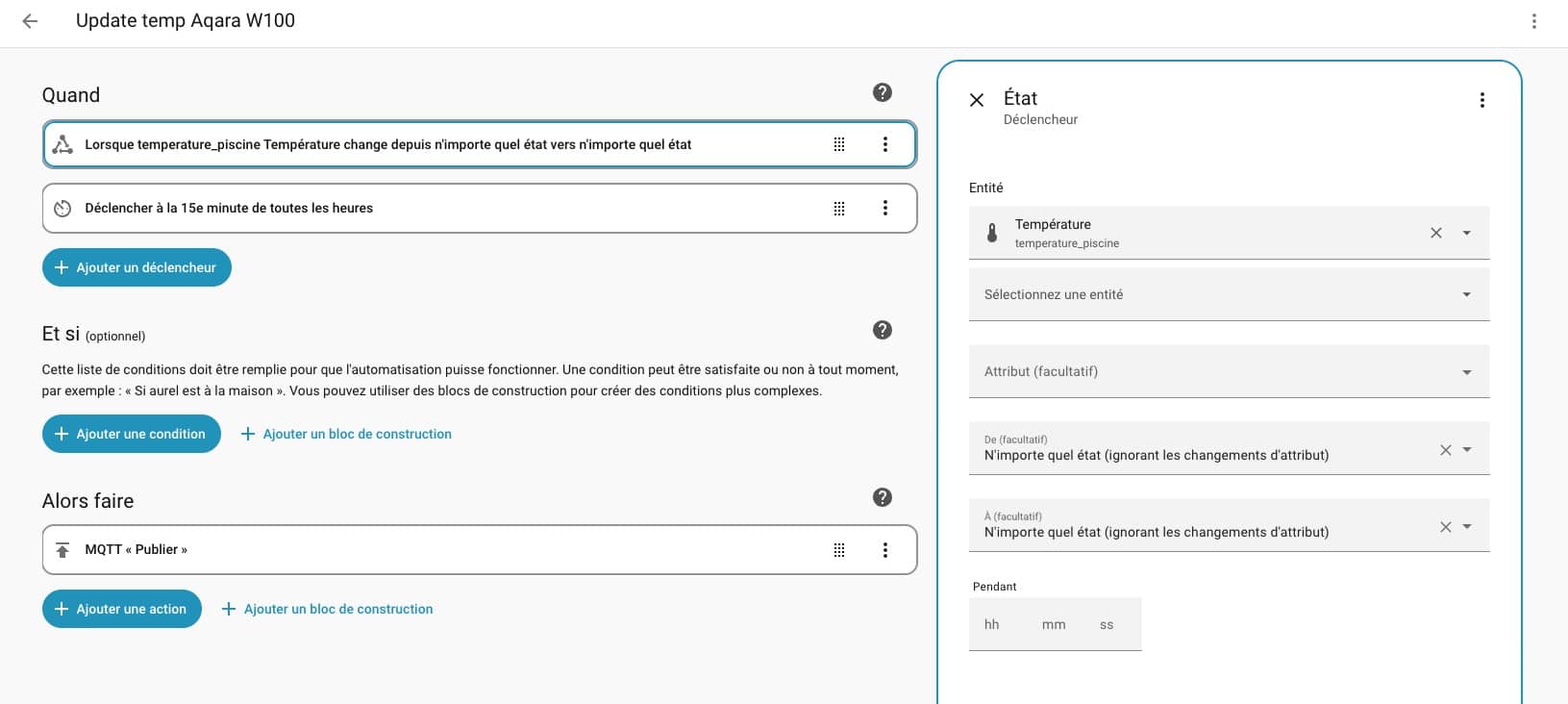Open three-dot menu of temperature_piscine trigger
The image size is (1568, 704).
click(x=885, y=144)
